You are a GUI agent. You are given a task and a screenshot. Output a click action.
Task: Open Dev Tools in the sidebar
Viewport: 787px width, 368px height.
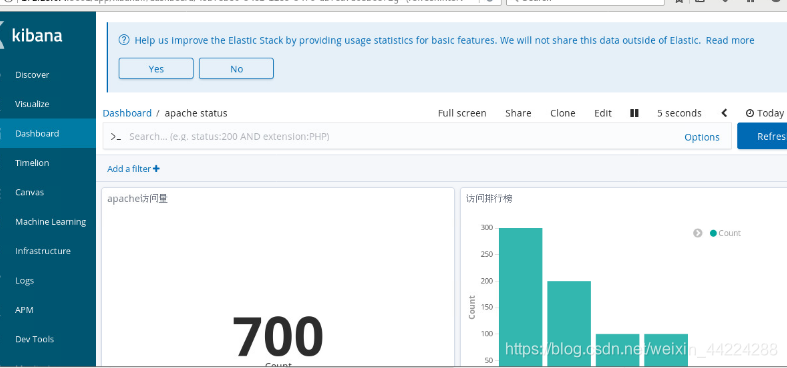34,339
